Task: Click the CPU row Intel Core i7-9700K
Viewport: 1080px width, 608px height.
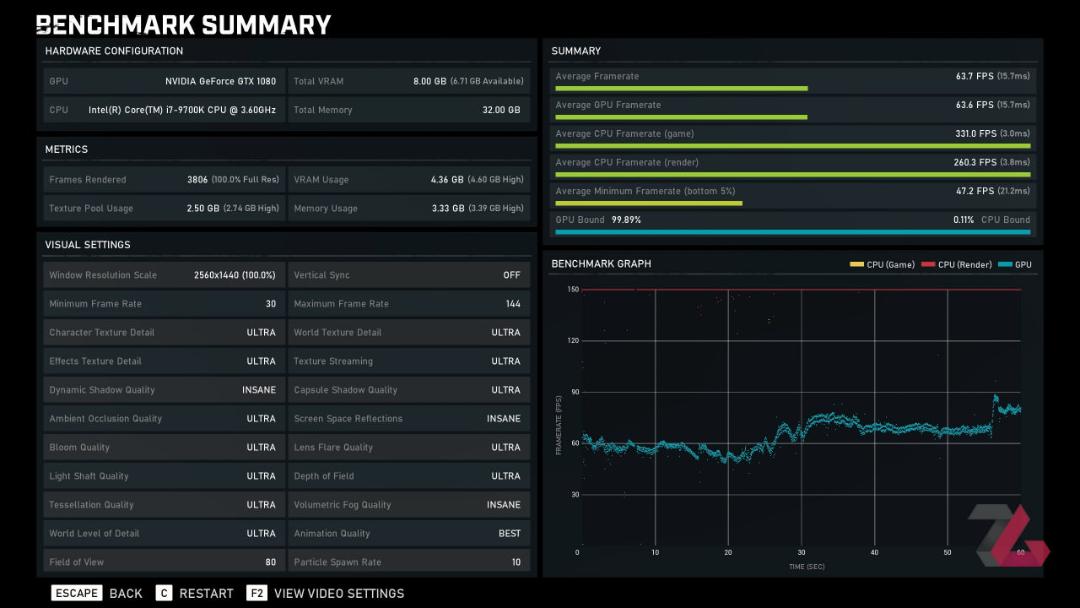Action: click(x=164, y=110)
